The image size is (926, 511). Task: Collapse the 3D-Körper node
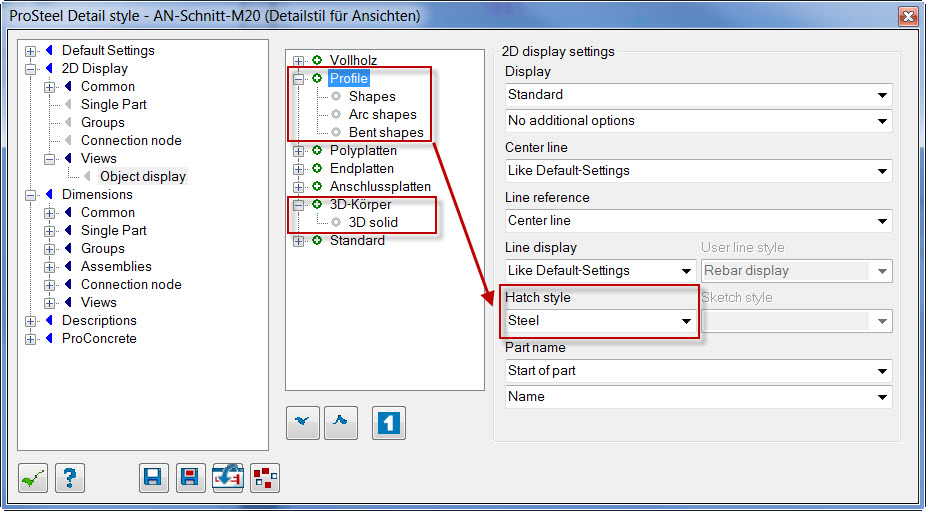(299, 205)
